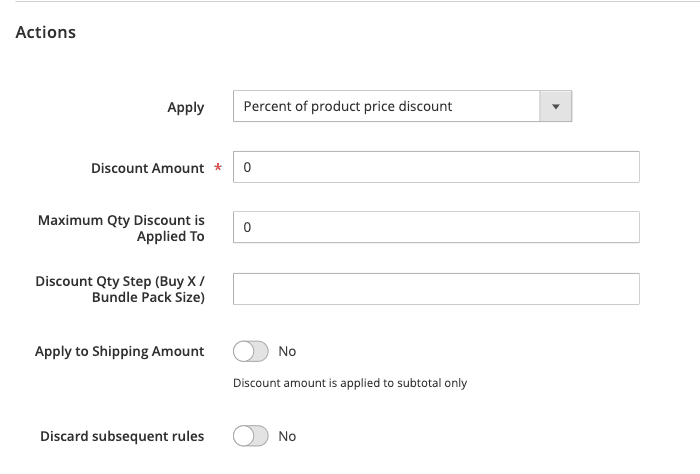700x474 pixels.
Task: Click the '0' value in Discount Amount
Action: (x=247, y=168)
